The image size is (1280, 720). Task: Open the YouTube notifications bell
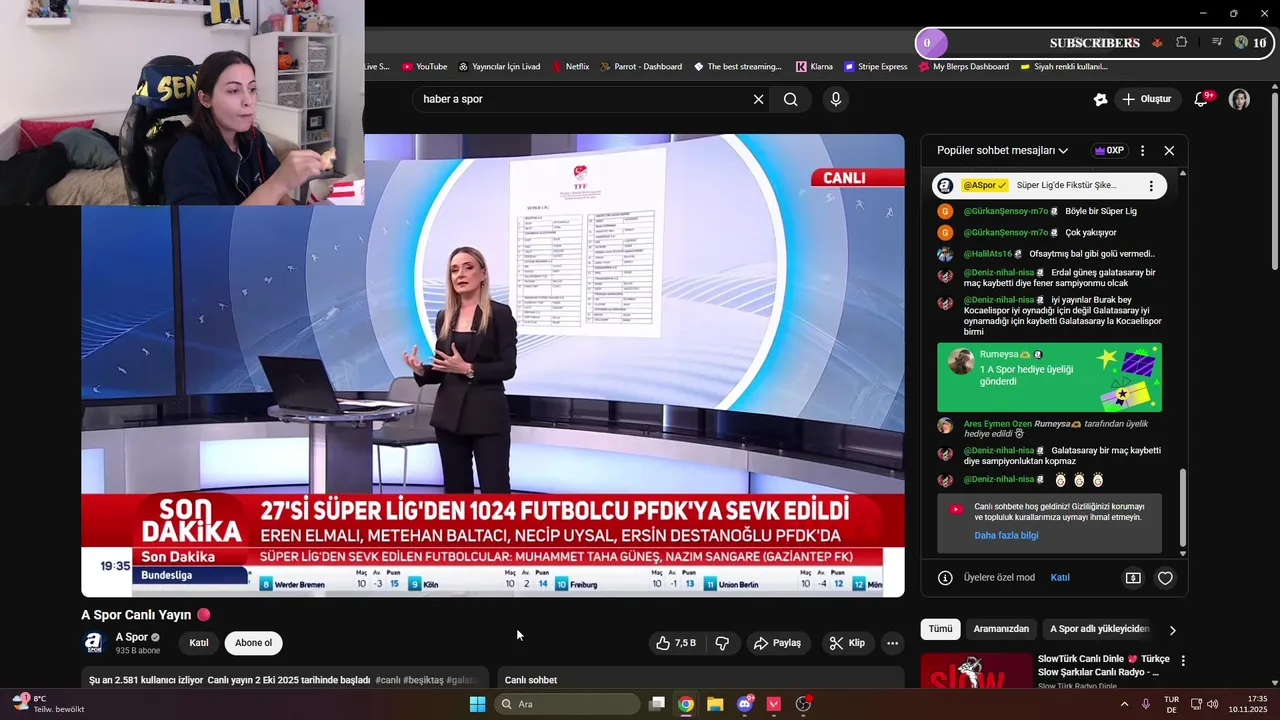coord(1202,99)
